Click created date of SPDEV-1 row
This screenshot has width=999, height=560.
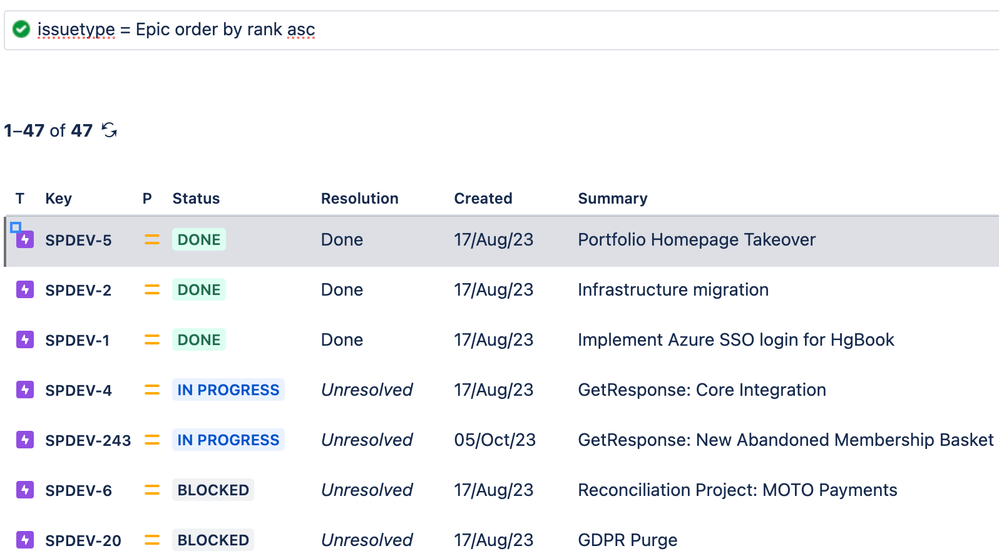coord(493,340)
